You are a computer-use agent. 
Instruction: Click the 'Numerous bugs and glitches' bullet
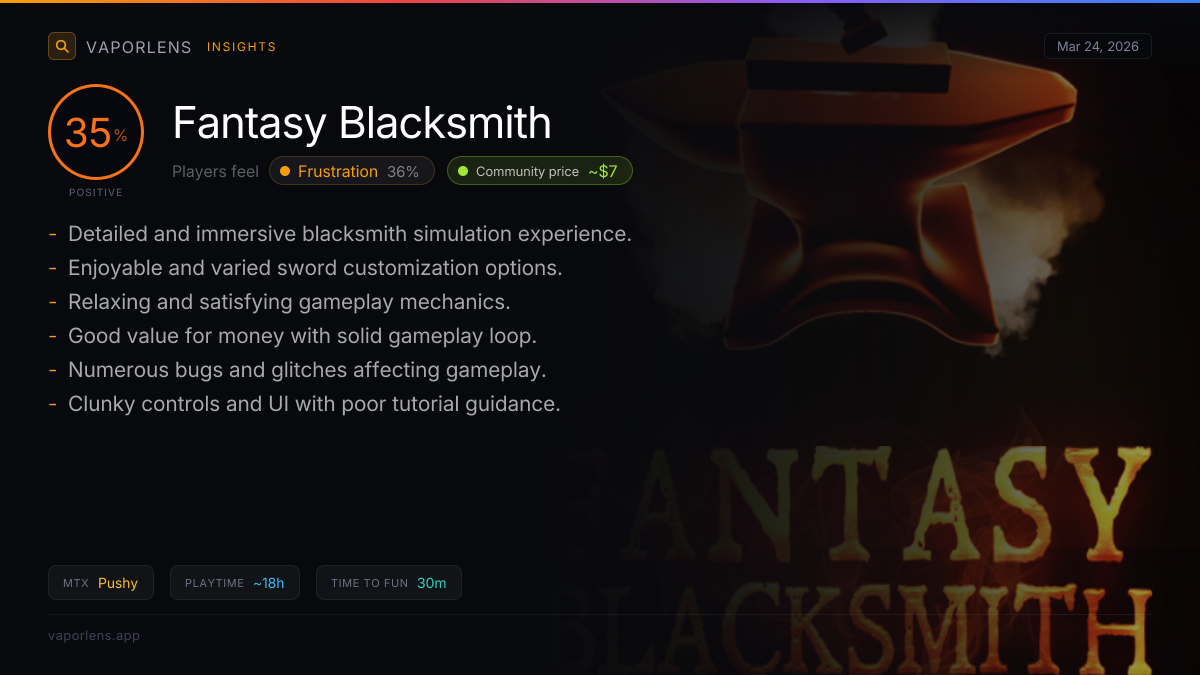(x=298, y=370)
